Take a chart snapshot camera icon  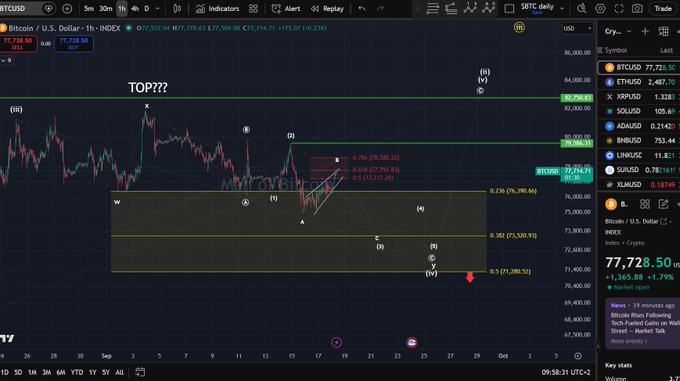637,8
